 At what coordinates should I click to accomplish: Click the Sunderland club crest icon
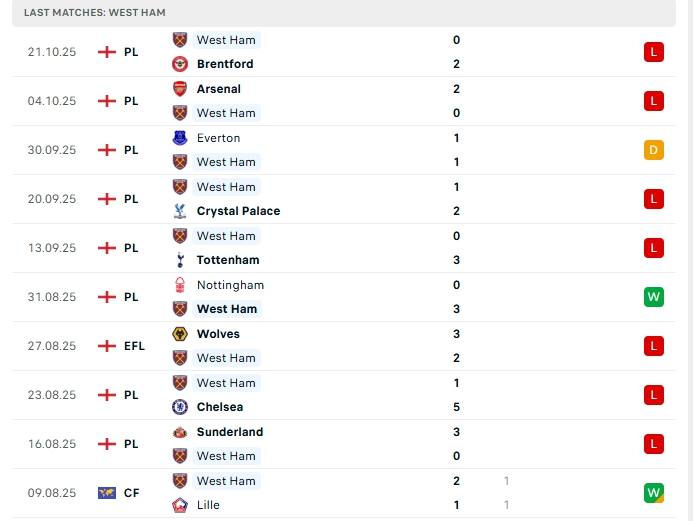[x=180, y=432]
